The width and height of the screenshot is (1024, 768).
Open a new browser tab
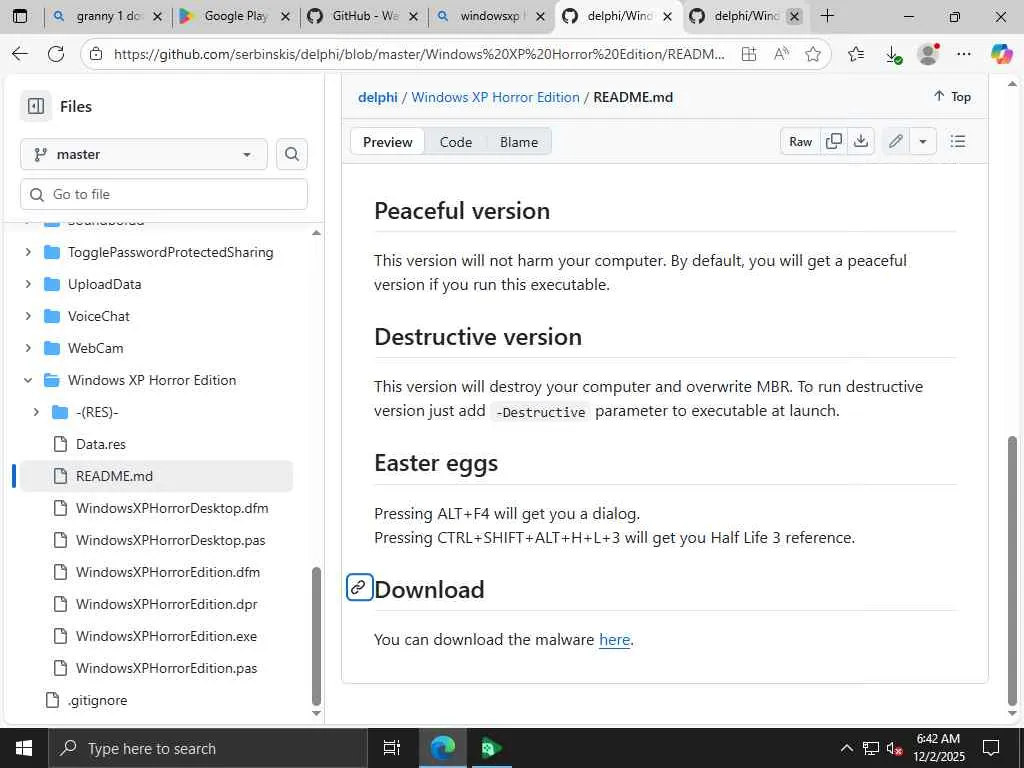tap(827, 16)
